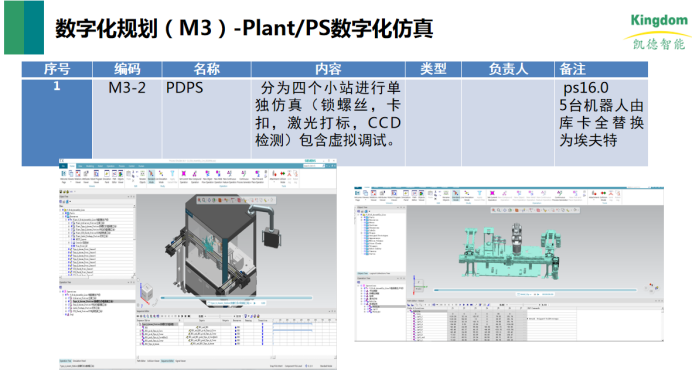Open the Home ribbon tab in left window
The width and height of the screenshot is (693, 374).
[72, 166]
